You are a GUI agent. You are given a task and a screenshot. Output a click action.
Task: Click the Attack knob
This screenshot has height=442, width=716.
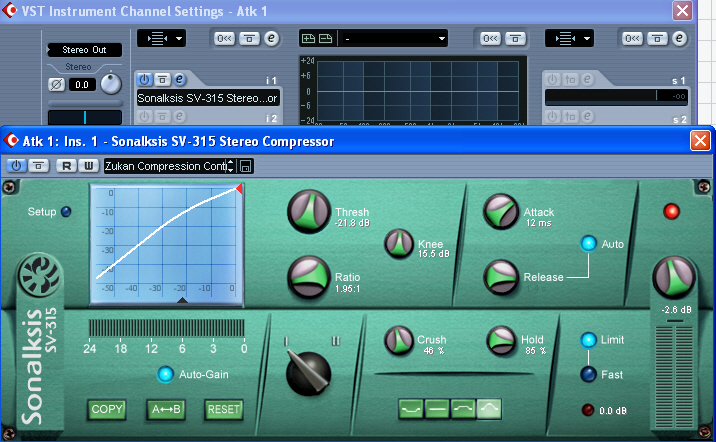coord(501,211)
